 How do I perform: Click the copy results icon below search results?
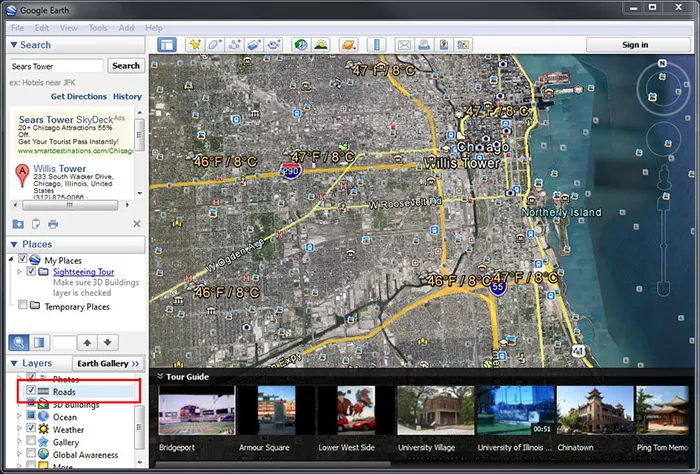(x=36, y=224)
